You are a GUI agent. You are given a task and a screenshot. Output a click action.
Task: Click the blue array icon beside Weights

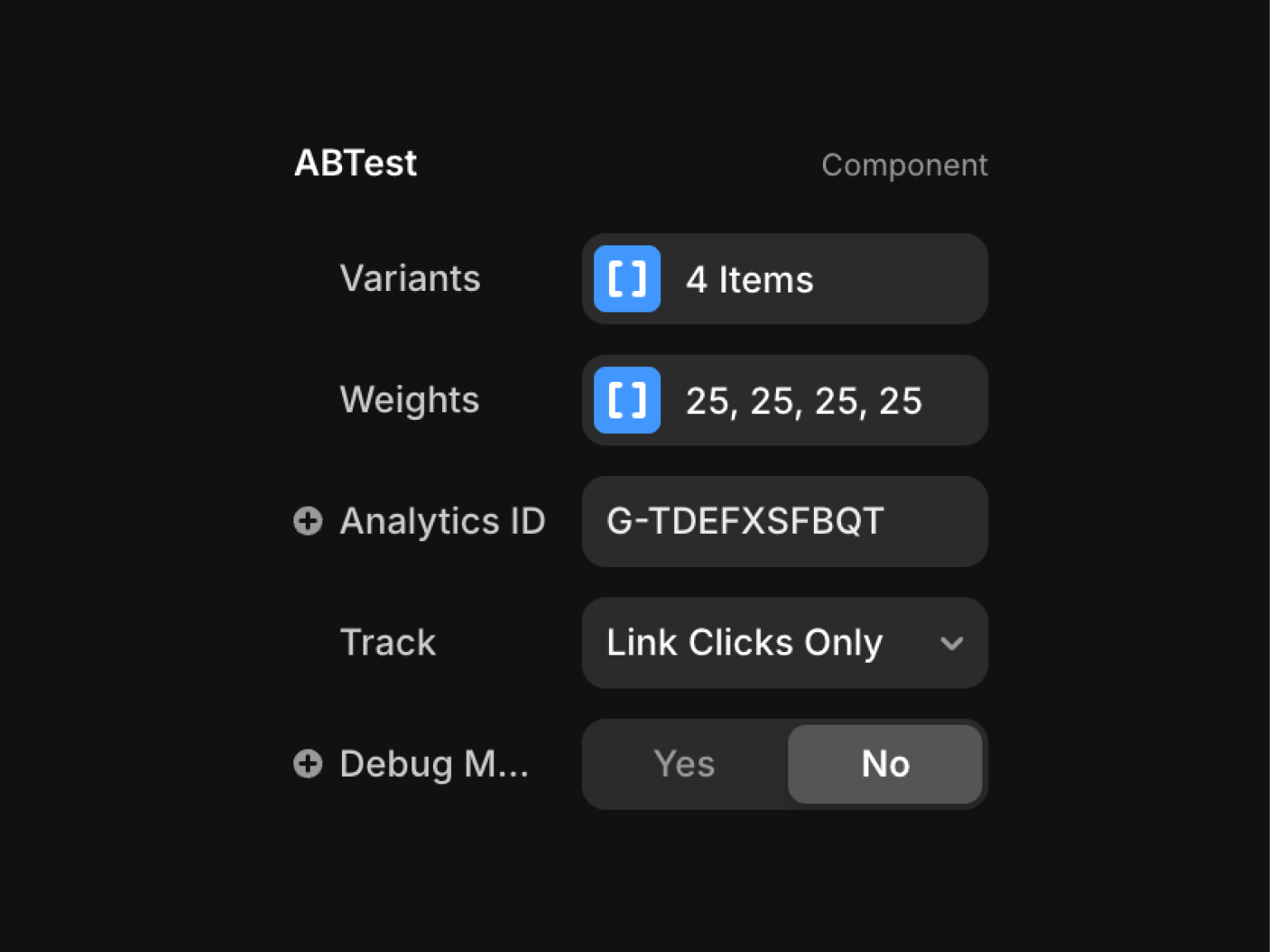[627, 401]
